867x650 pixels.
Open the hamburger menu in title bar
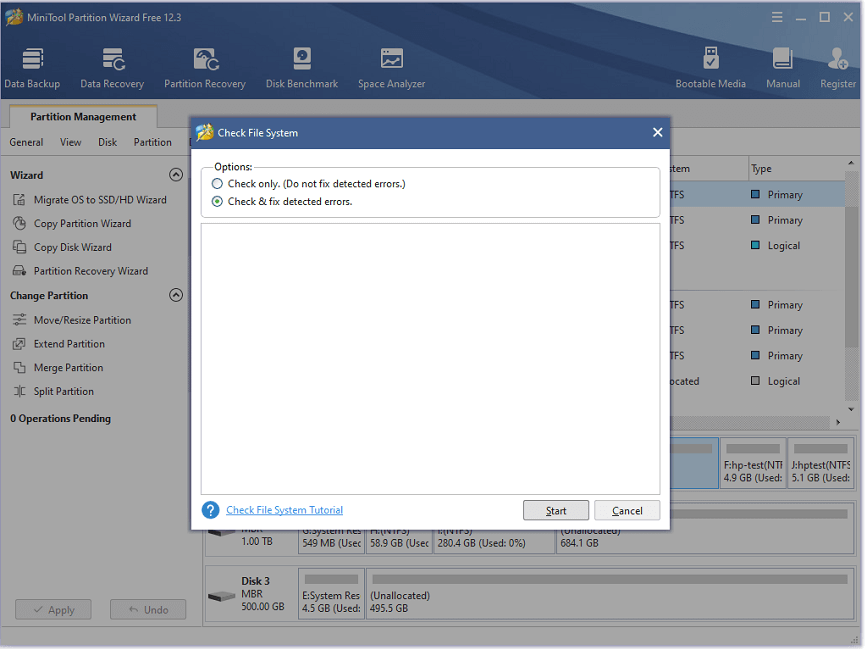[x=777, y=18]
